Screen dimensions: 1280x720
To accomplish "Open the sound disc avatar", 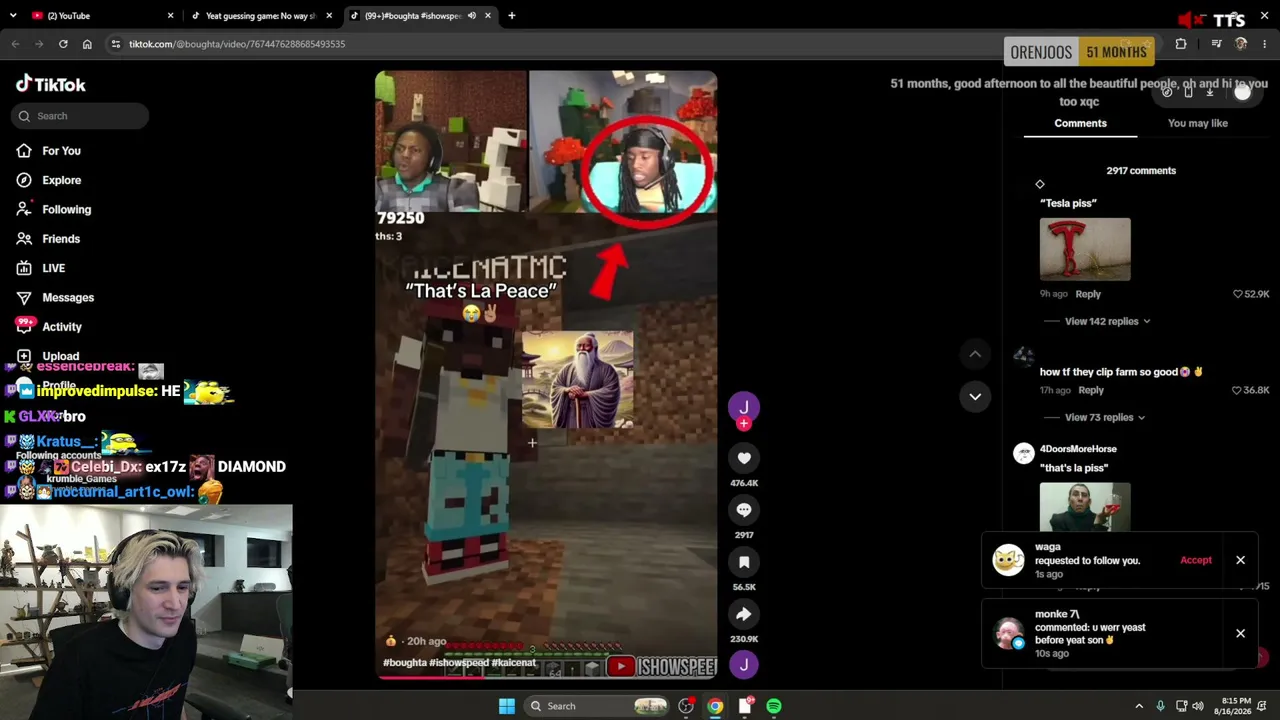I will point(744,665).
